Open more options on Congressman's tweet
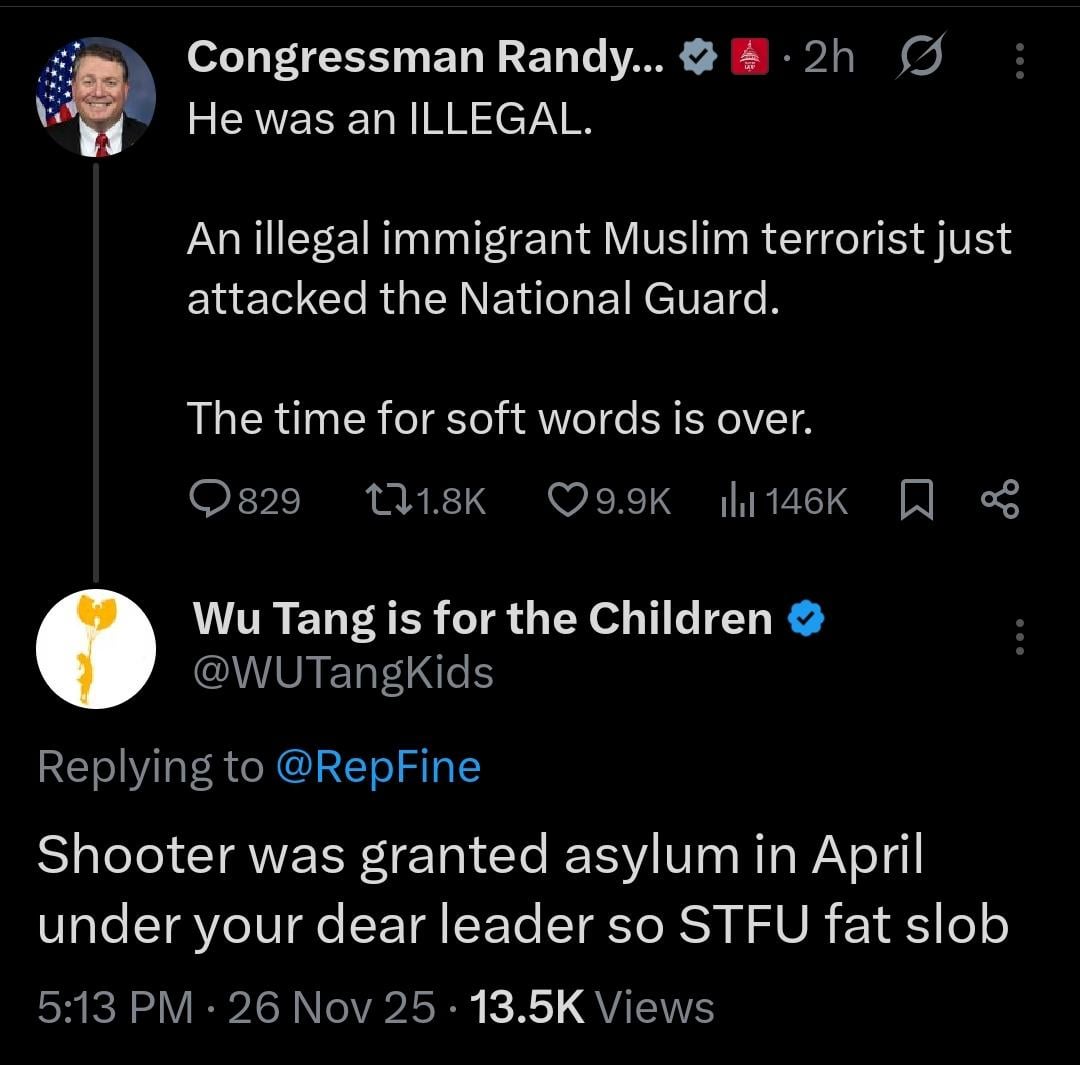This screenshot has width=1080, height=1065. point(1019,61)
